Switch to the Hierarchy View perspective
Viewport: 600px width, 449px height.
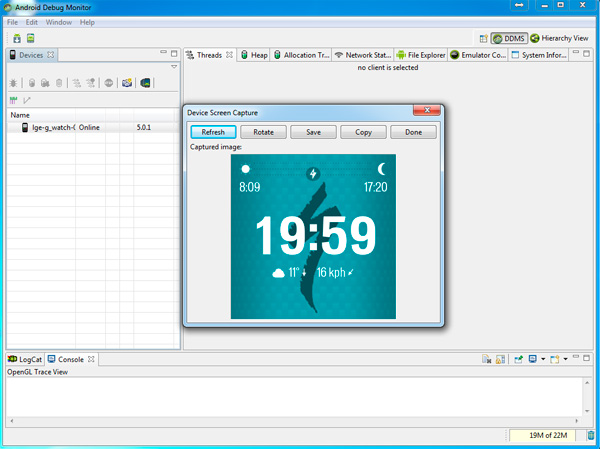[x=558, y=38]
